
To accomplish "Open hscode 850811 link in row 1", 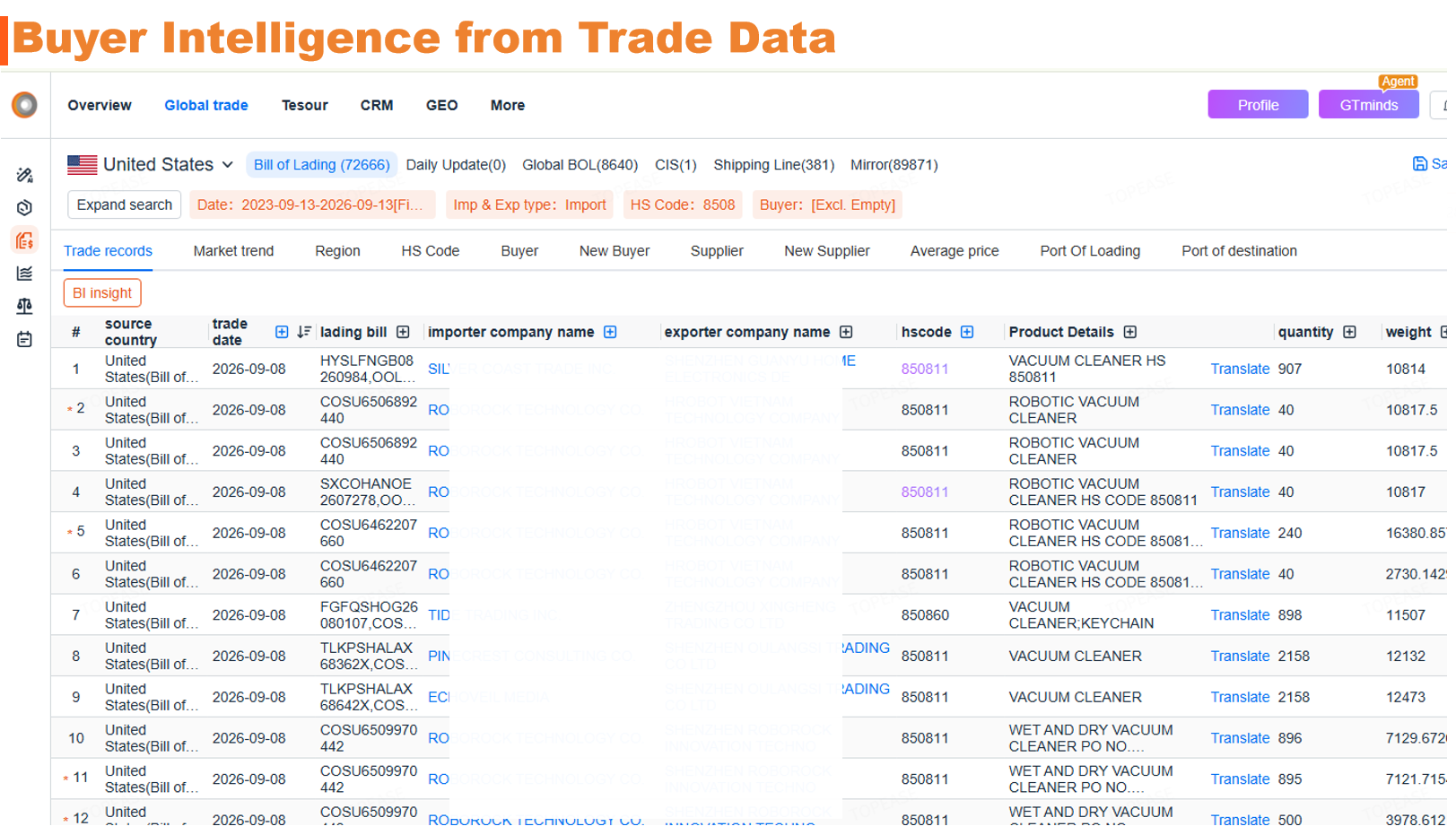I will [x=925, y=369].
